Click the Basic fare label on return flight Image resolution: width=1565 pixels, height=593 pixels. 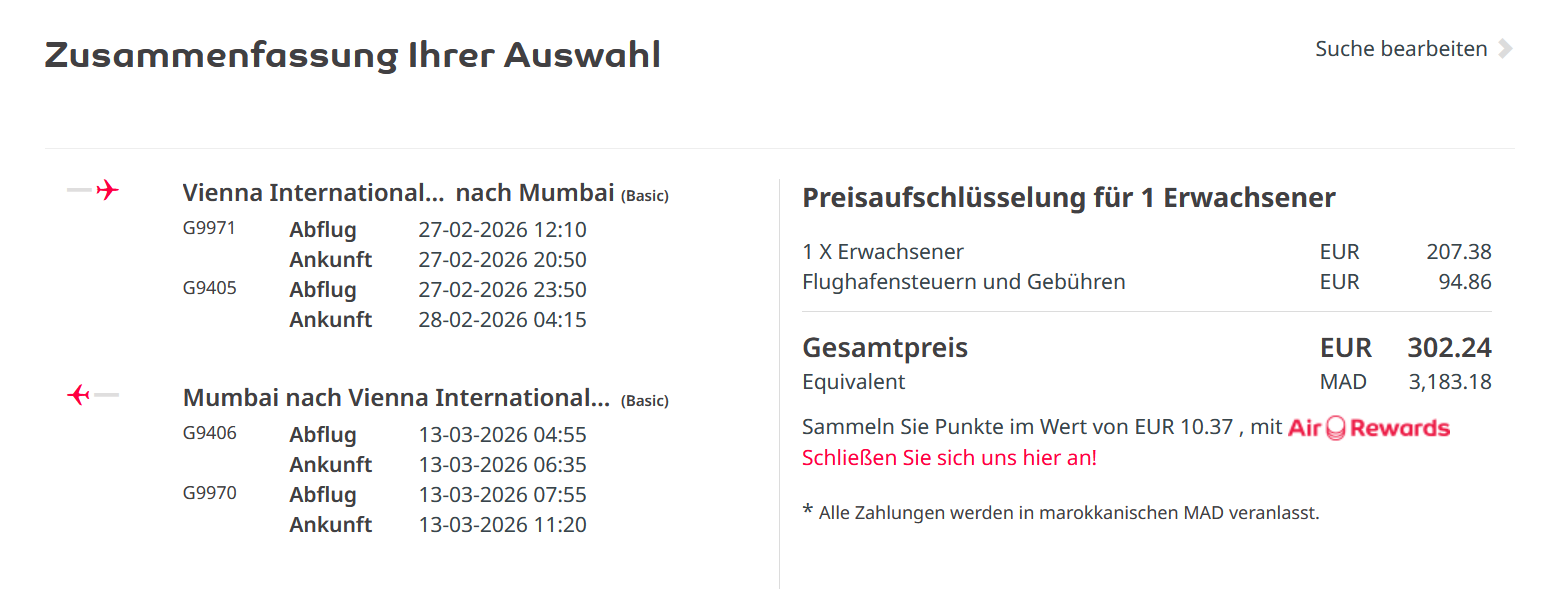pos(645,401)
